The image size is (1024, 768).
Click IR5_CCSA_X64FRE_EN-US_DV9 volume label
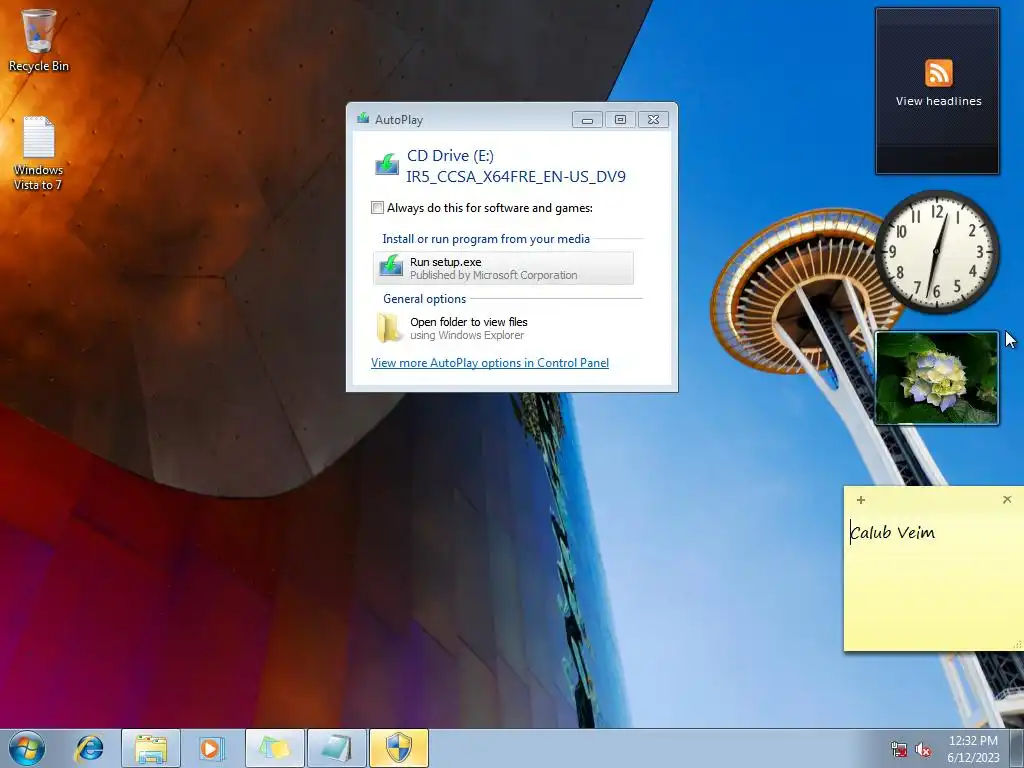click(x=516, y=176)
